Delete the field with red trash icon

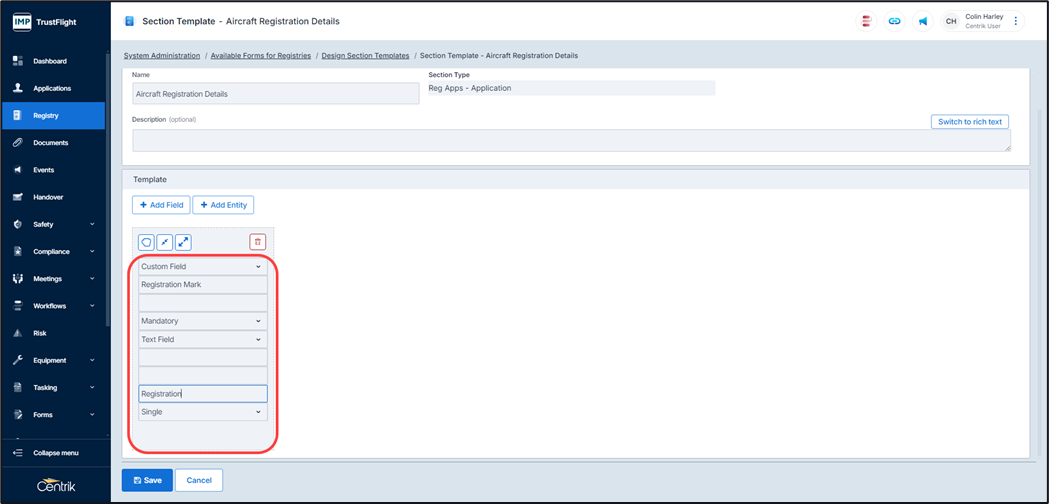pos(258,242)
